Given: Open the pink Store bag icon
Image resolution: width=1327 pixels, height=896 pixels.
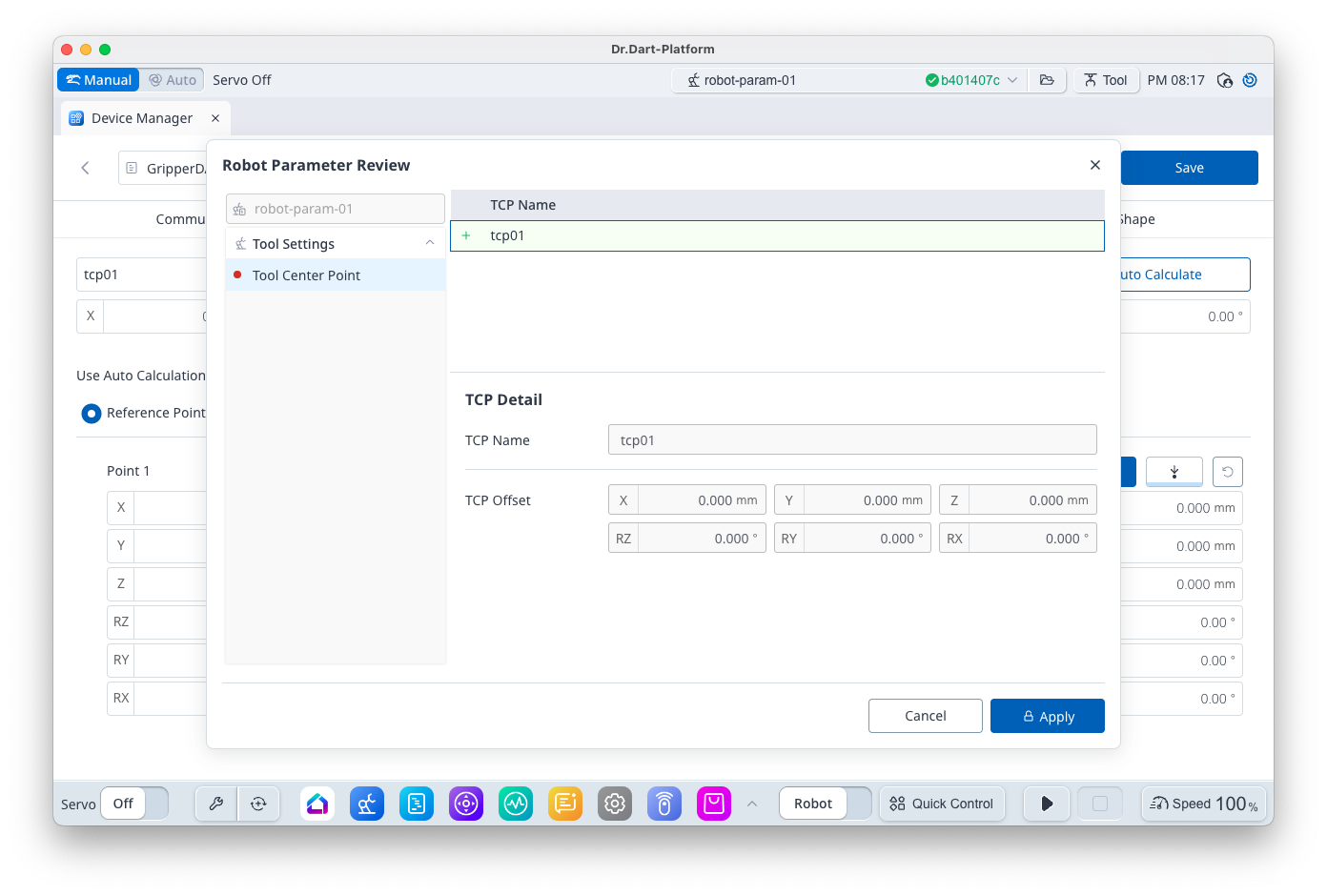Looking at the screenshot, I should pos(714,804).
